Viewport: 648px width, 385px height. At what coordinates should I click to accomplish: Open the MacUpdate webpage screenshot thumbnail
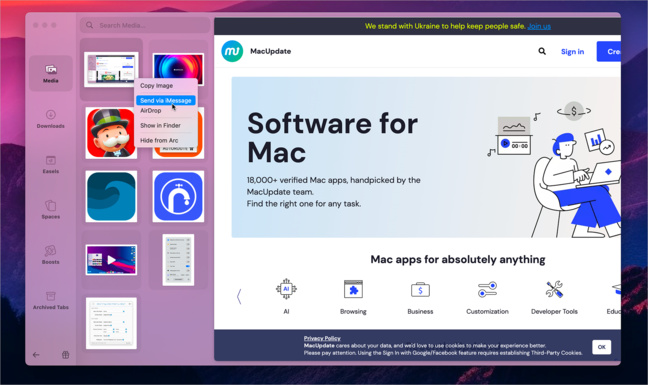point(111,69)
